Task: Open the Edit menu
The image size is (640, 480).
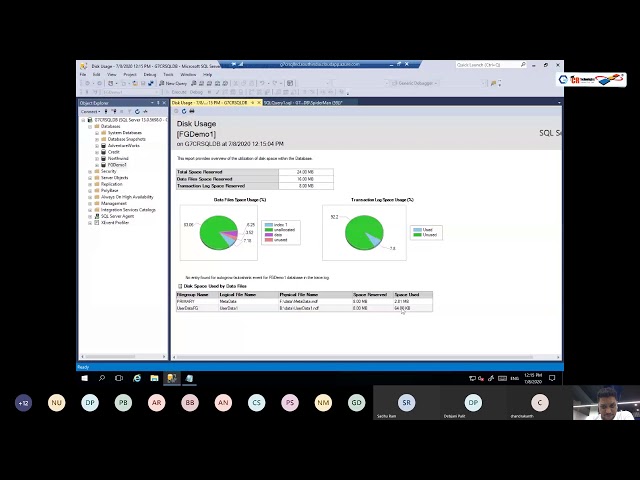Action: (96, 75)
